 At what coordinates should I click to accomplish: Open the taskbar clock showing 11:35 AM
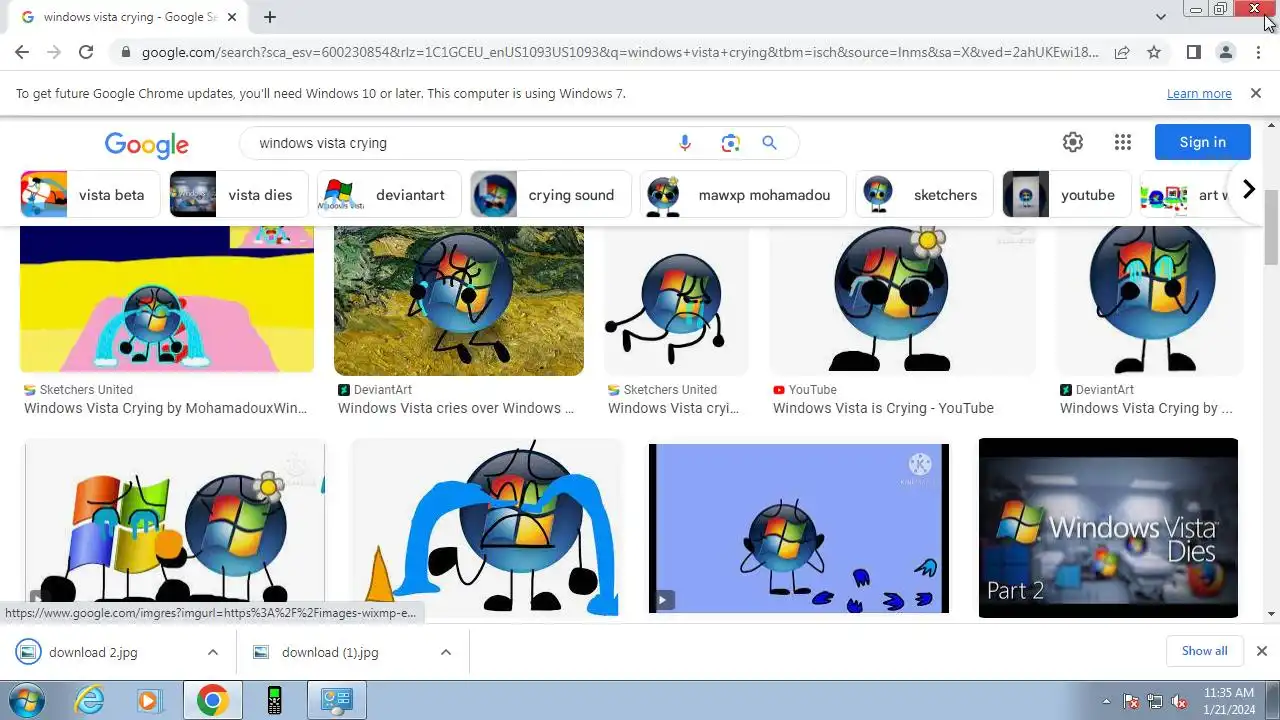point(1229,700)
